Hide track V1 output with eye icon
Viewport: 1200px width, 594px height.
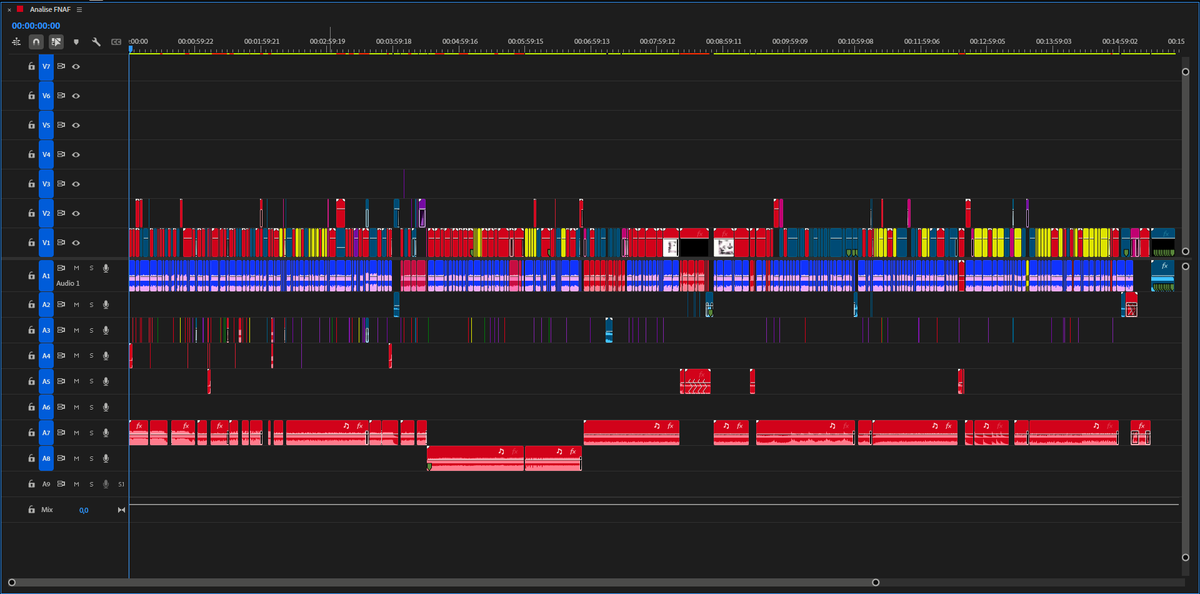tap(76, 243)
